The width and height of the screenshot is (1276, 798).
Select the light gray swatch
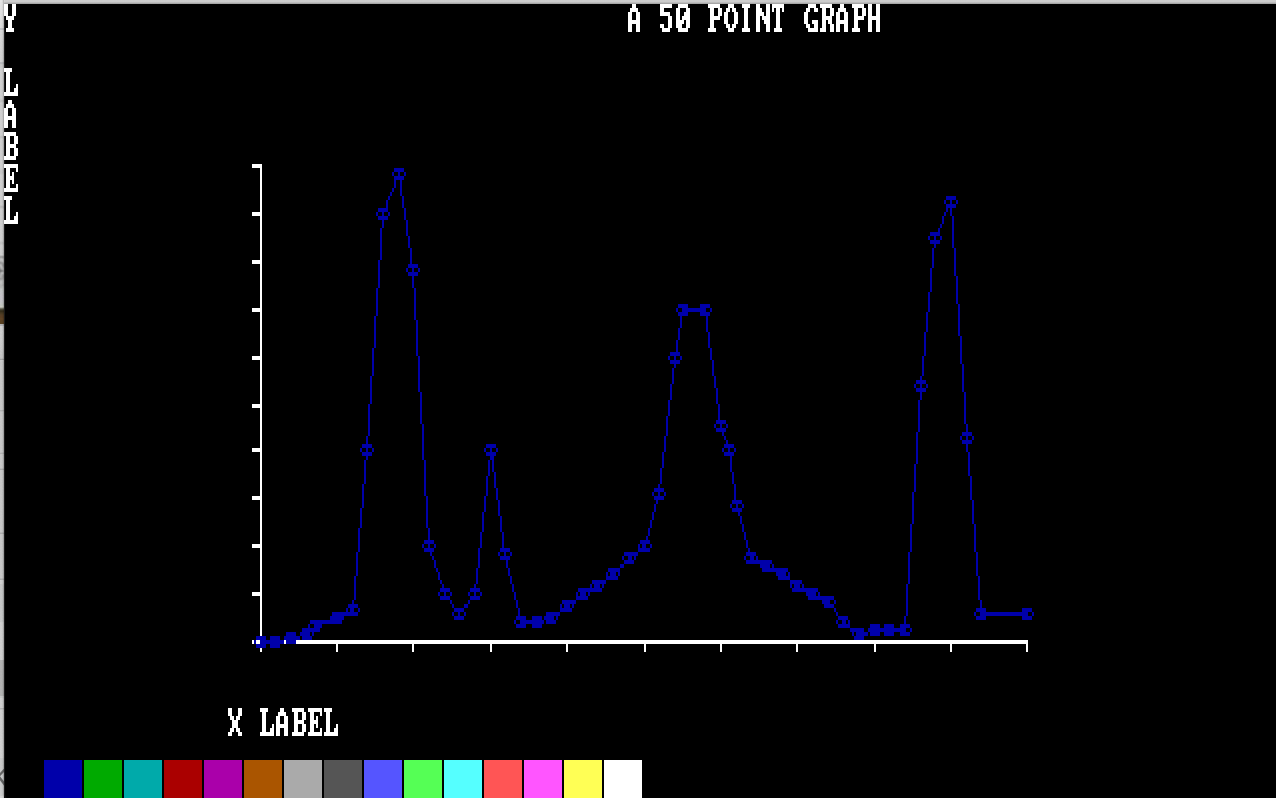point(303,779)
